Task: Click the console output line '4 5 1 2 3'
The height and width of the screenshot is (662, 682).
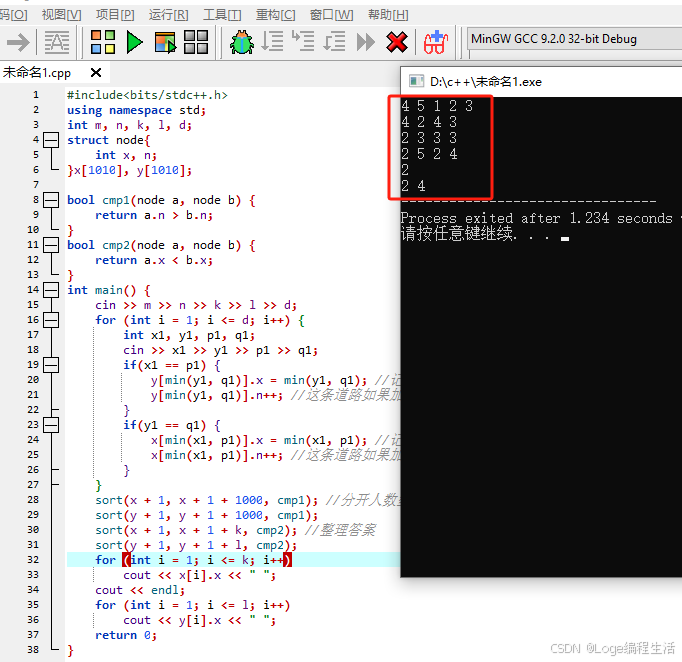Action: tap(437, 106)
